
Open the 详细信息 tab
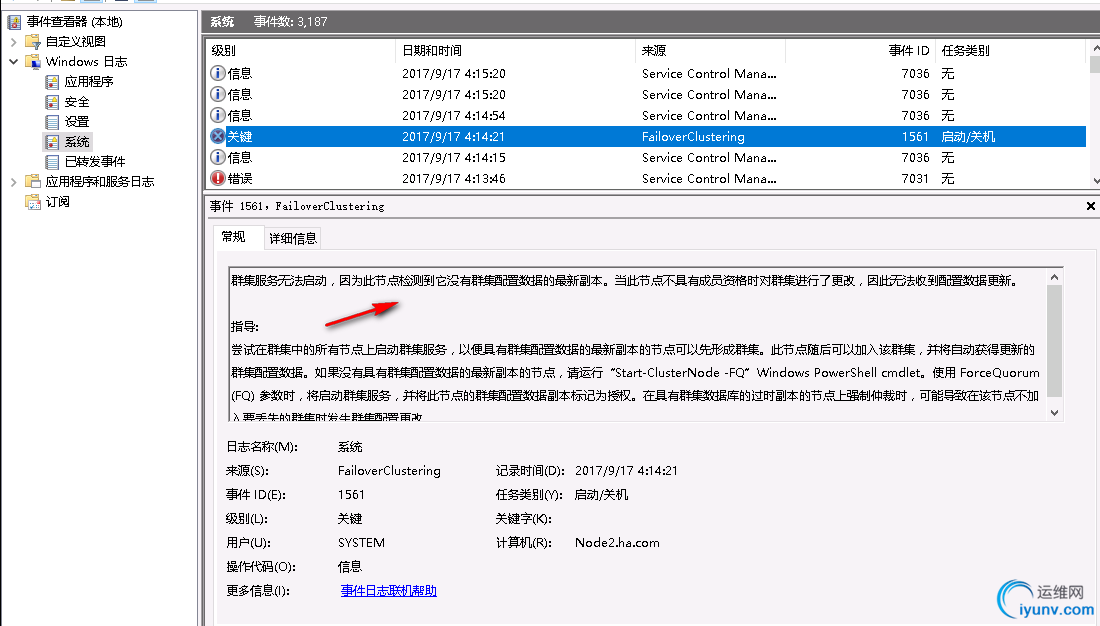(x=293, y=239)
